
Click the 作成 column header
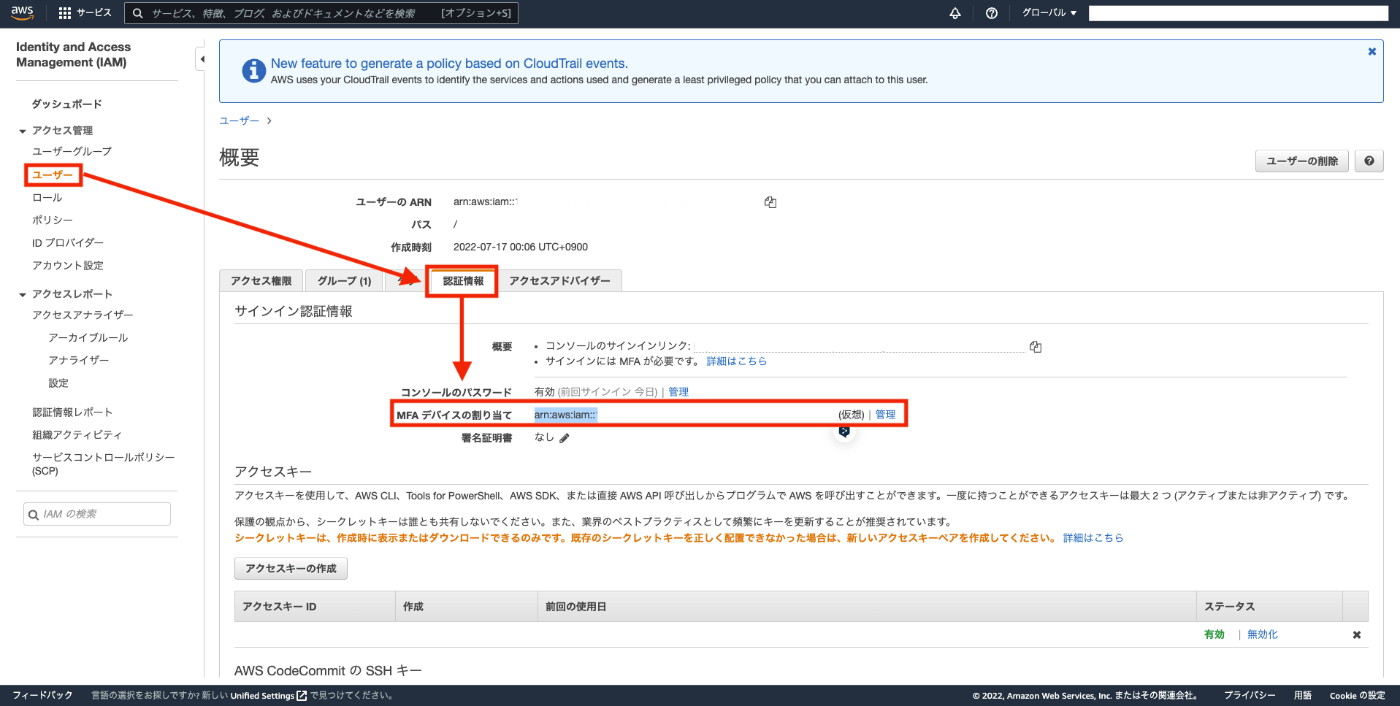click(x=466, y=606)
